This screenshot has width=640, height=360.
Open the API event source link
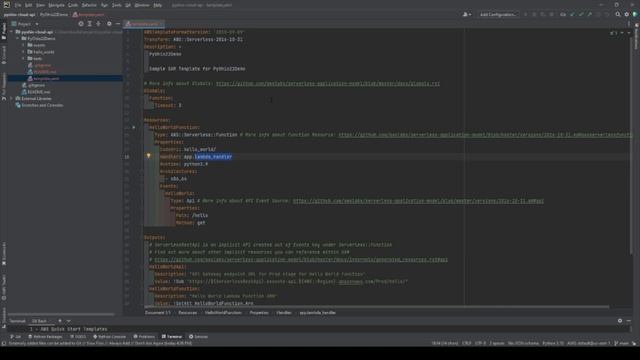pyautogui.click(x=418, y=201)
